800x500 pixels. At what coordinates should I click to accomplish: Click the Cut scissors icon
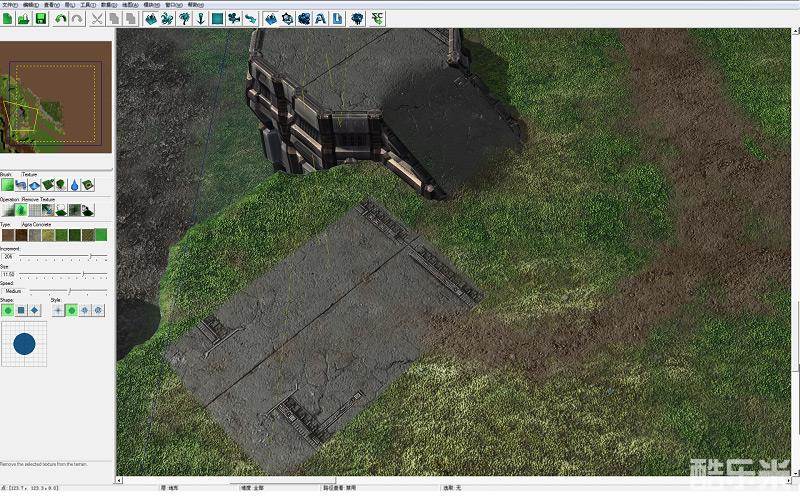pyautogui.click(x=97, y=18)
